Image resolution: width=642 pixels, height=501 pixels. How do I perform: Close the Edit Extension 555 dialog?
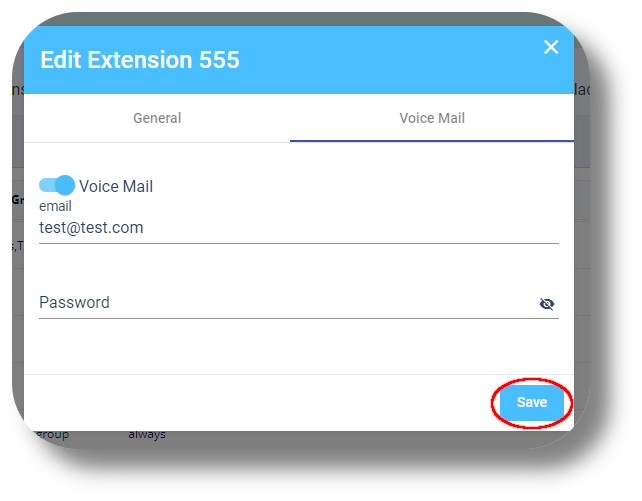[551, 47]
